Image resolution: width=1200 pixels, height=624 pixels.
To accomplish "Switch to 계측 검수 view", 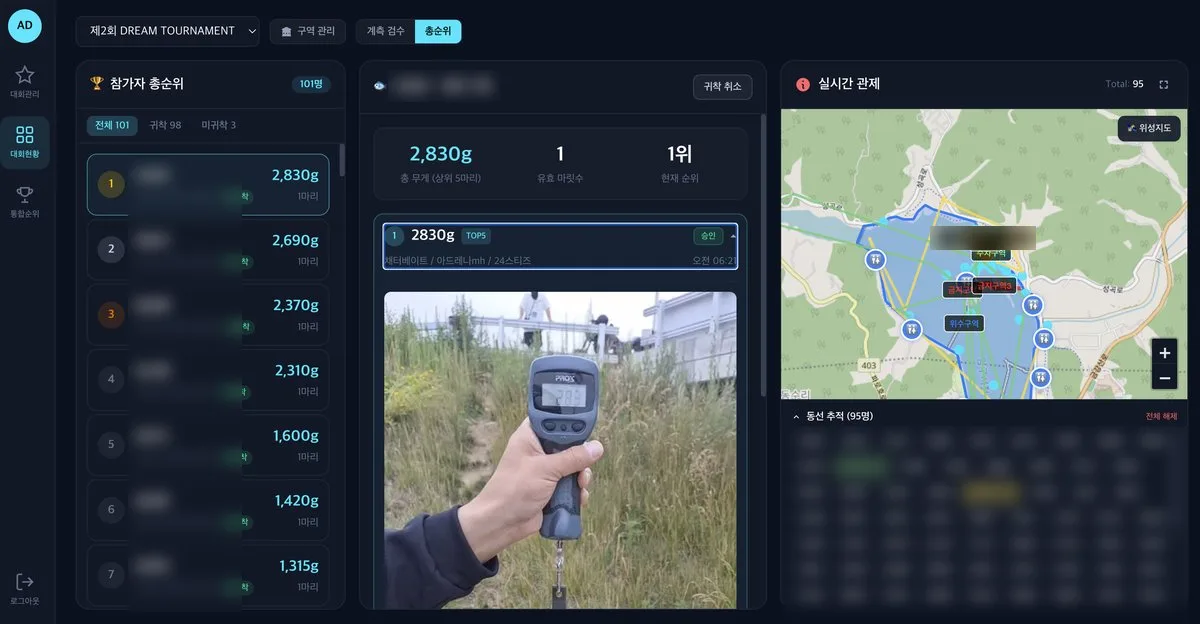I will coord(386,31).
